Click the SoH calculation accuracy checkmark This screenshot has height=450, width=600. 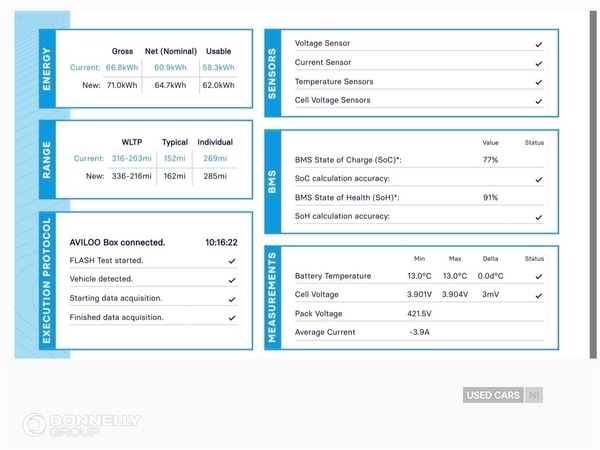(x=538, y=216)
